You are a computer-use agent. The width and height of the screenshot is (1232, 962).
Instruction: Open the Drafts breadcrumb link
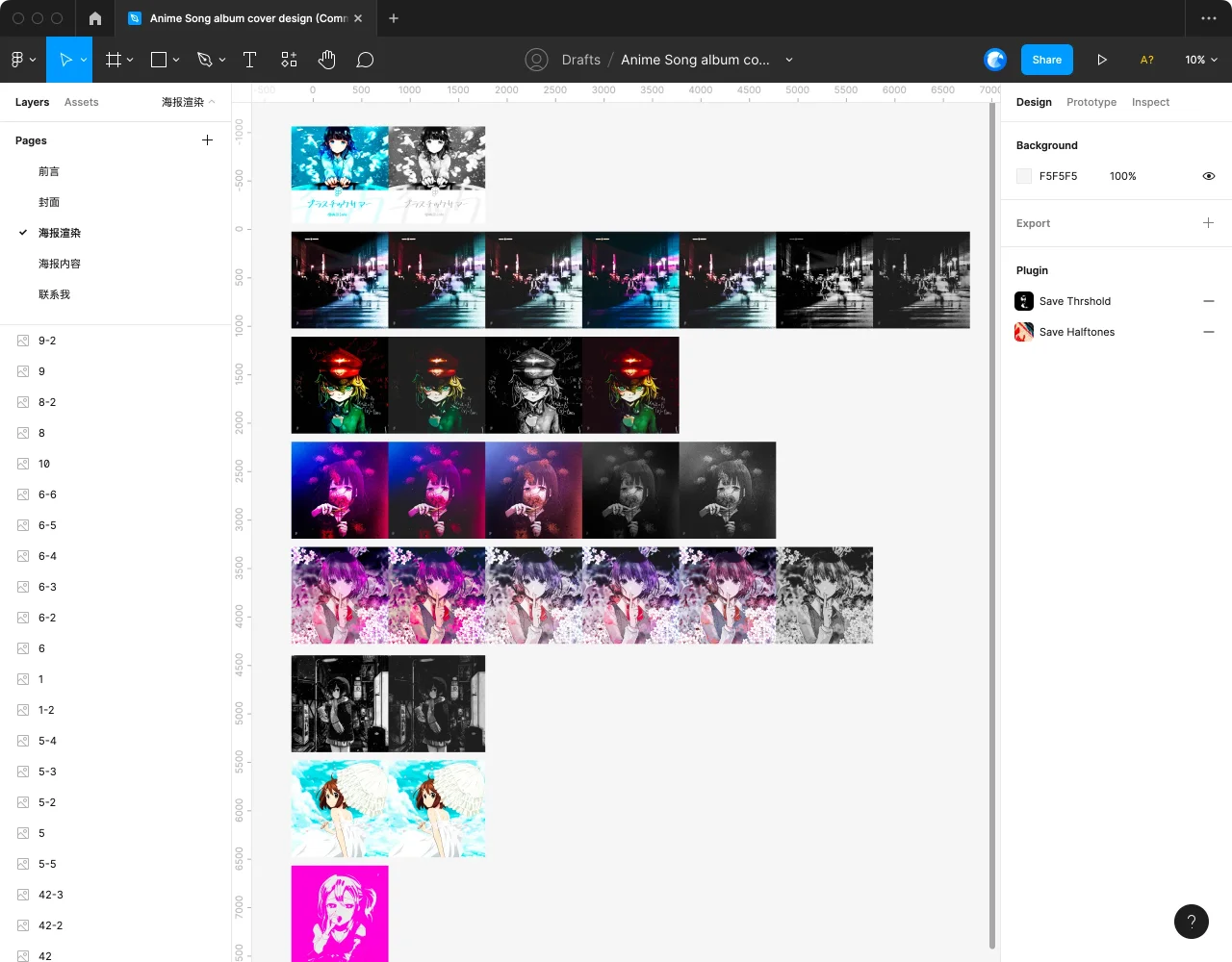(580, 60)
